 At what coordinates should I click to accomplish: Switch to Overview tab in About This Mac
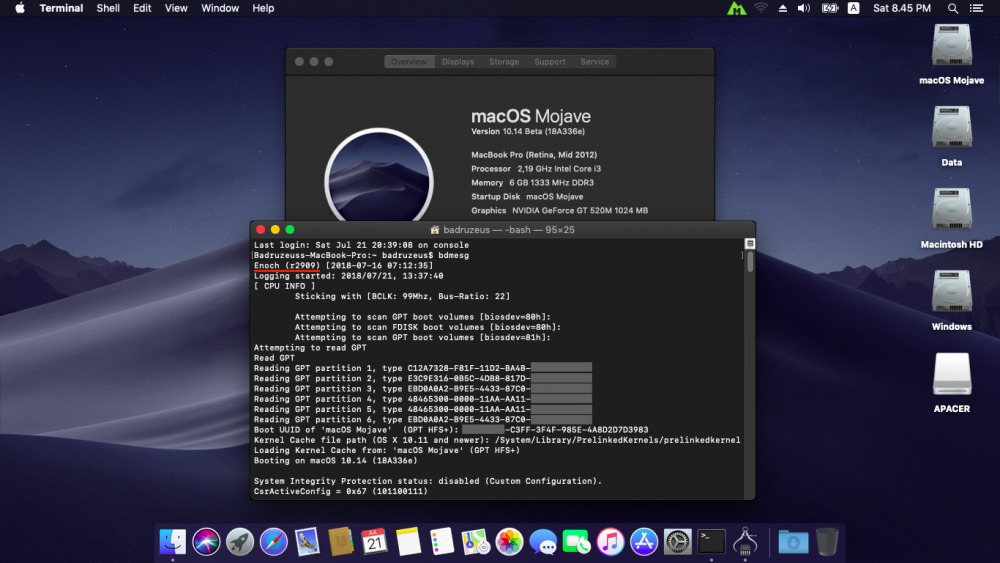click(409, 62)
